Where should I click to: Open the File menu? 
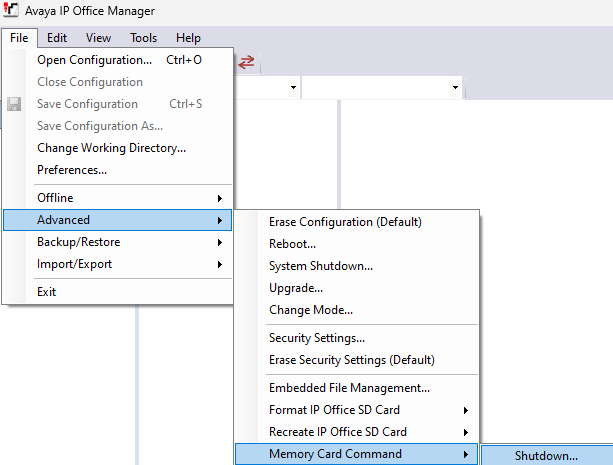19,38
